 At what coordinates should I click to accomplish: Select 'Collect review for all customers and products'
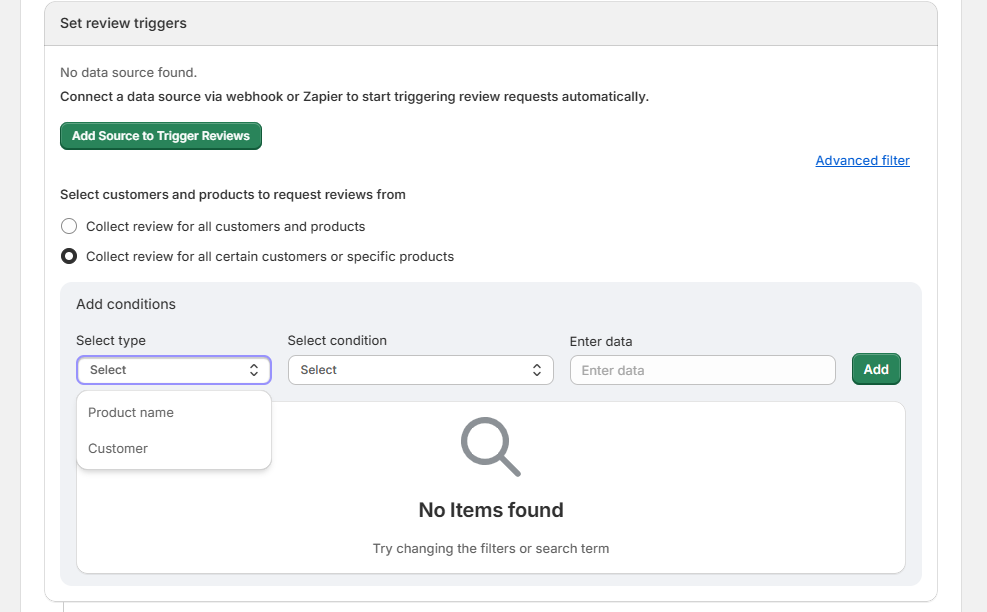[x=69, y=226]
